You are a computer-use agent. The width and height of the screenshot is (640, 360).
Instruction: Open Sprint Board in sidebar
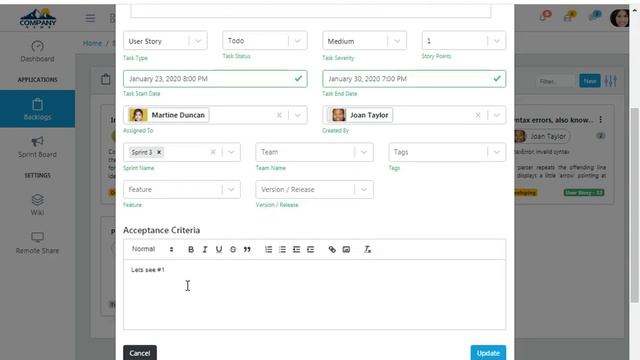[x=37, y=147]
